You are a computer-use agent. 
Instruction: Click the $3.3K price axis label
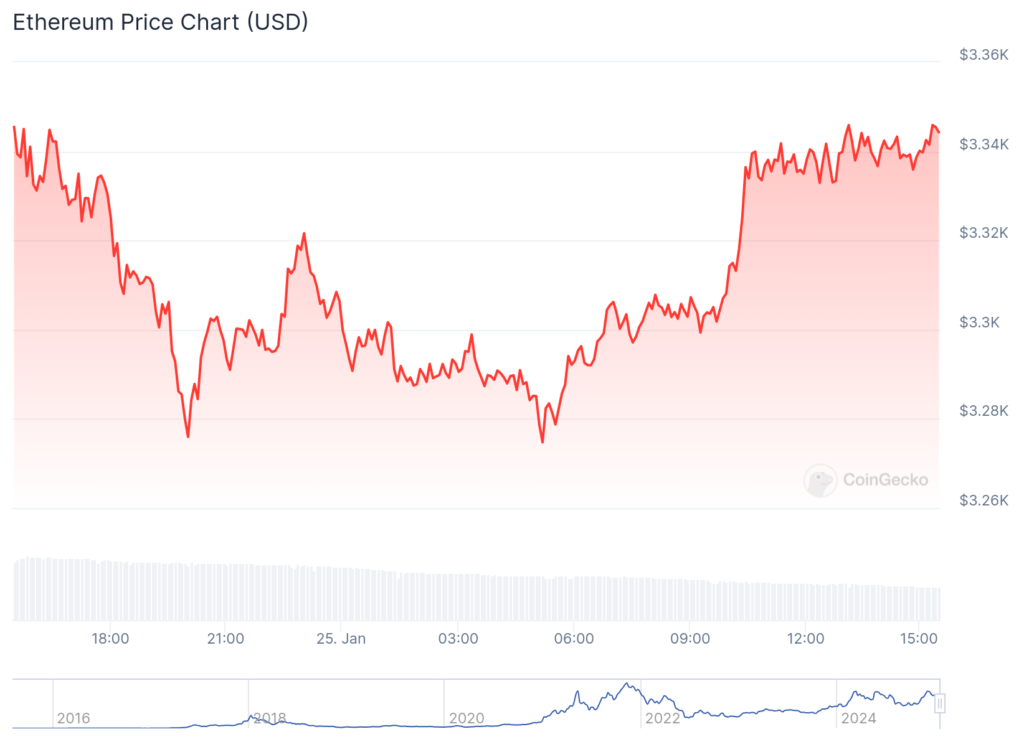pos(979,322)
